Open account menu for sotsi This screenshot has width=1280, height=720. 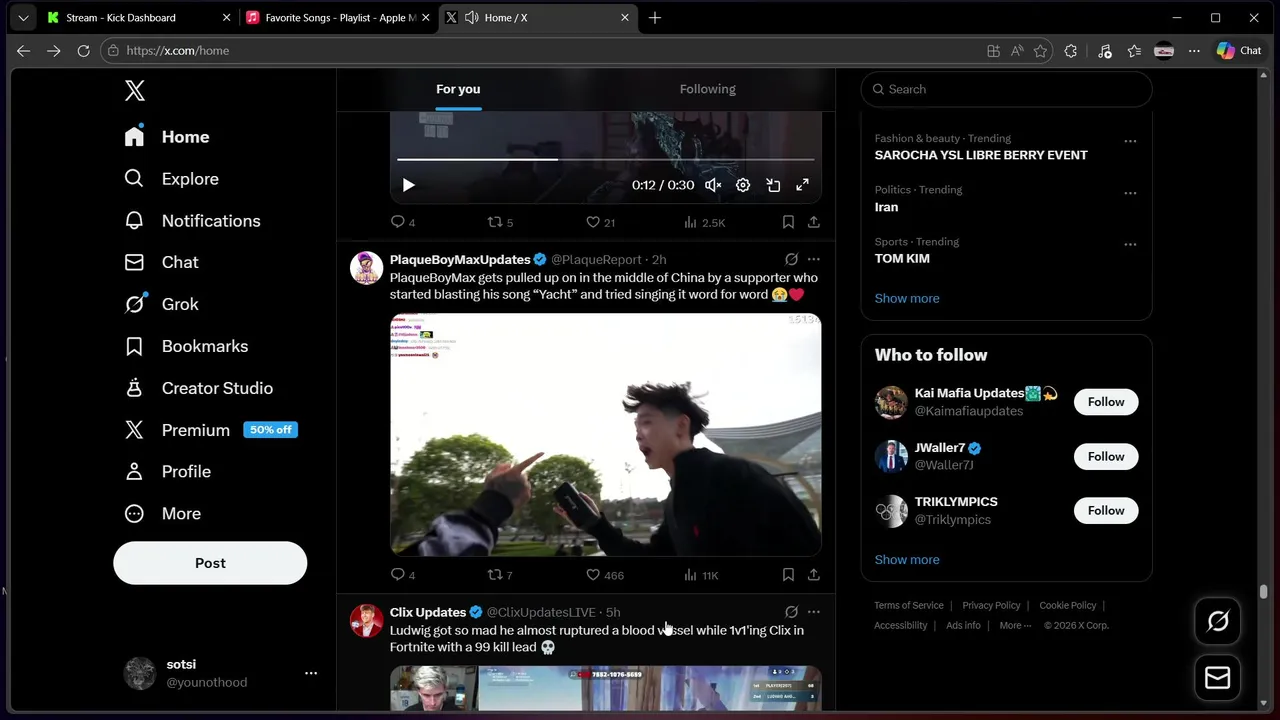coord(220,673)
